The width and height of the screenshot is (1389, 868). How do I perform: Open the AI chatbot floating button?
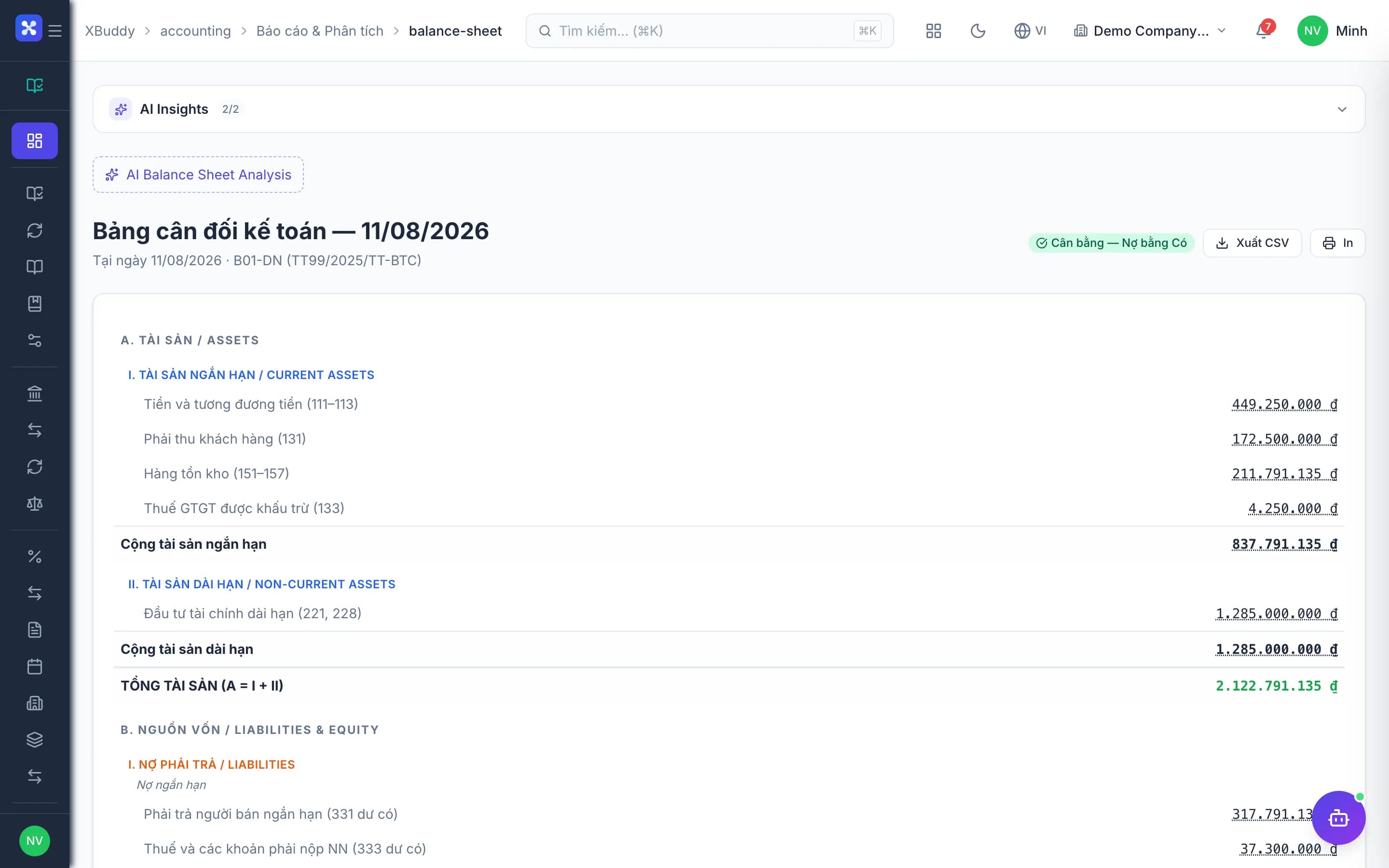(x=1338, y=817)
